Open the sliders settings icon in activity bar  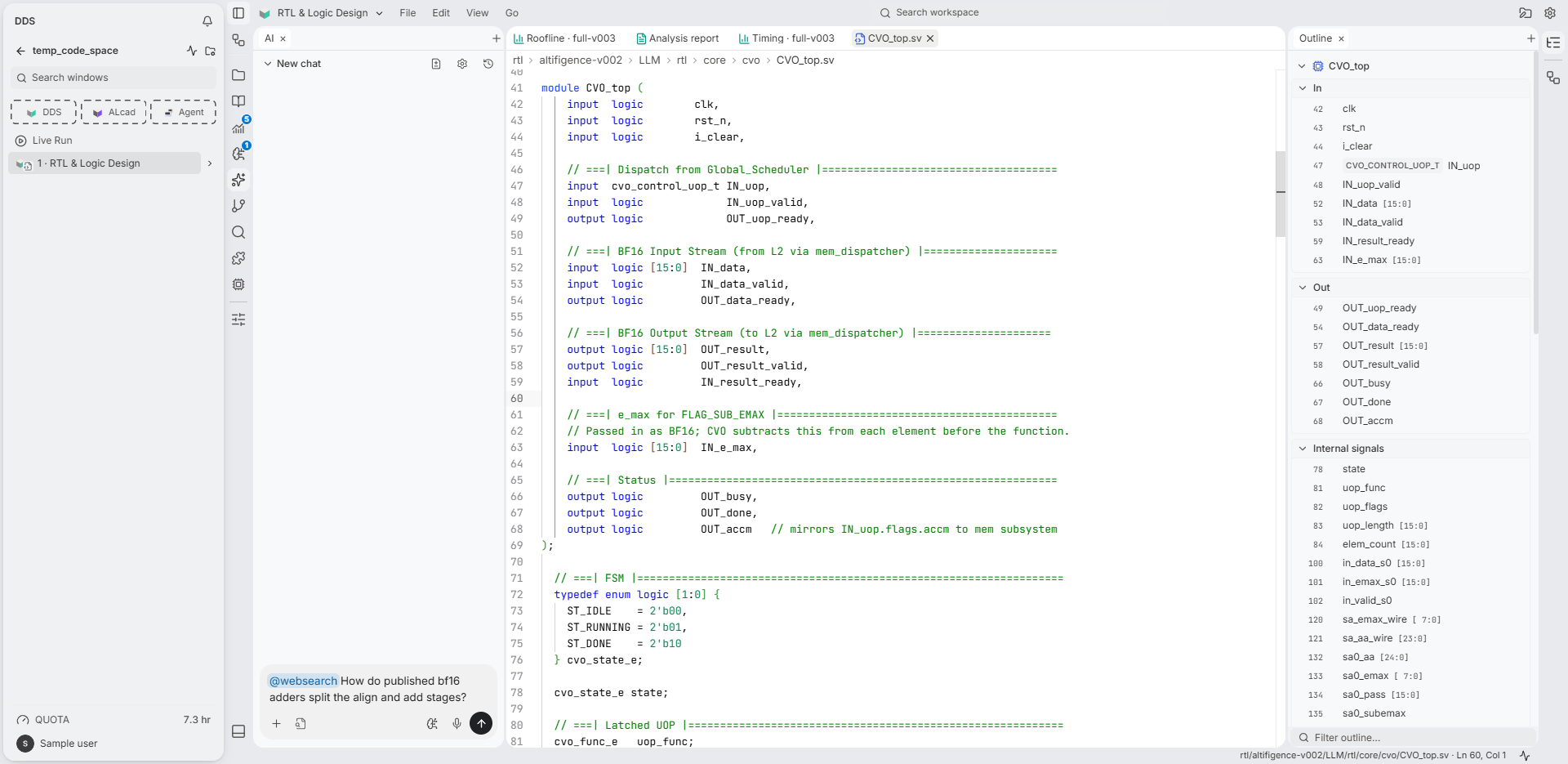pyautogui.click(x=238, y=319)
